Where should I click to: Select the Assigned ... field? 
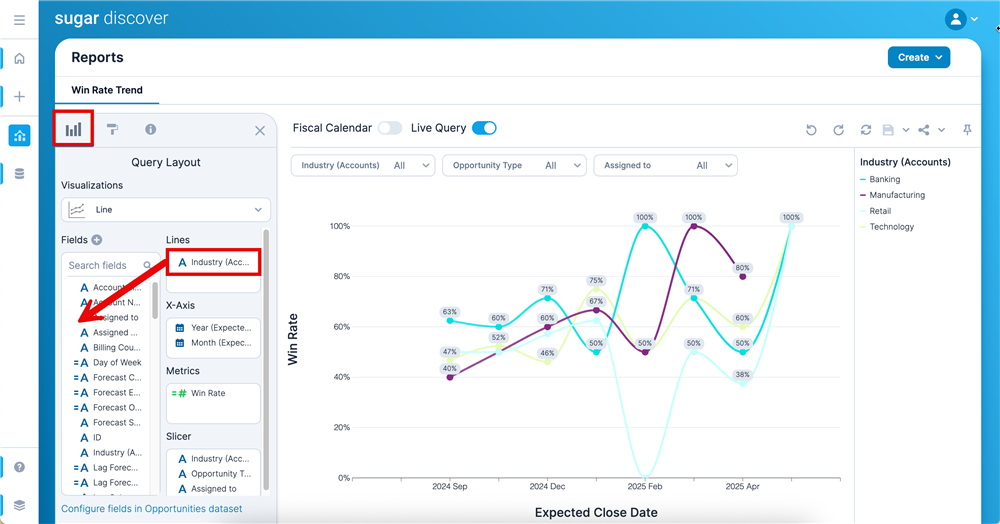tap(109, 333)
